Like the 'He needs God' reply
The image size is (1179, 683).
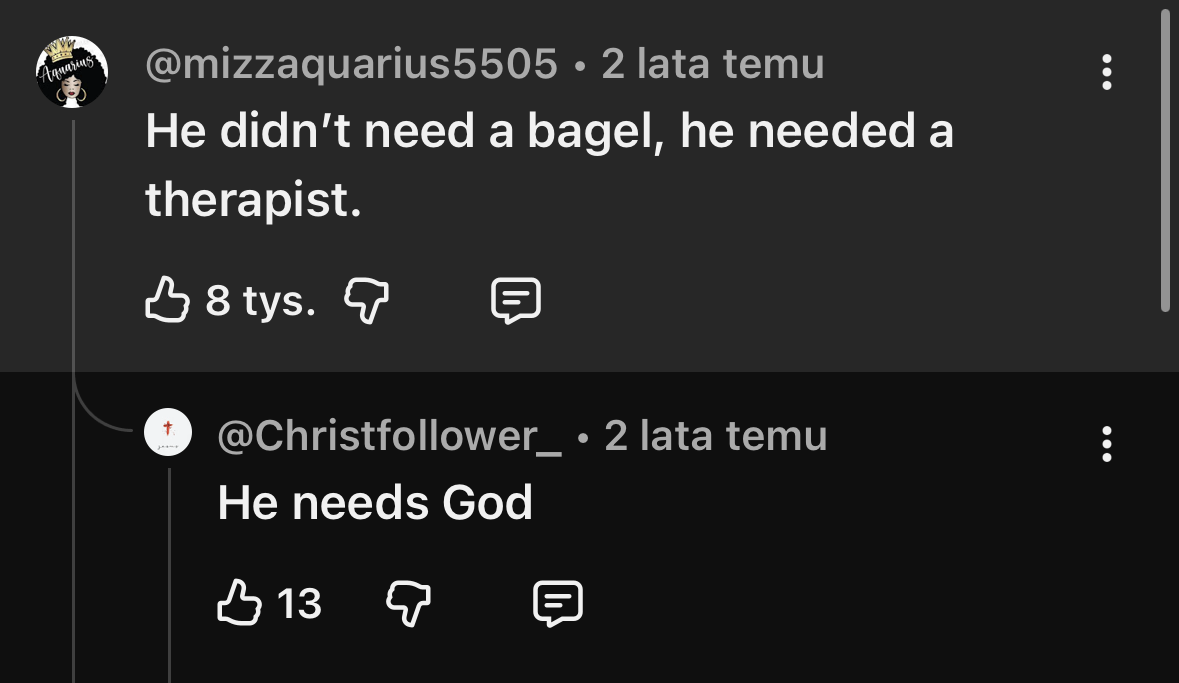point(239,602)
